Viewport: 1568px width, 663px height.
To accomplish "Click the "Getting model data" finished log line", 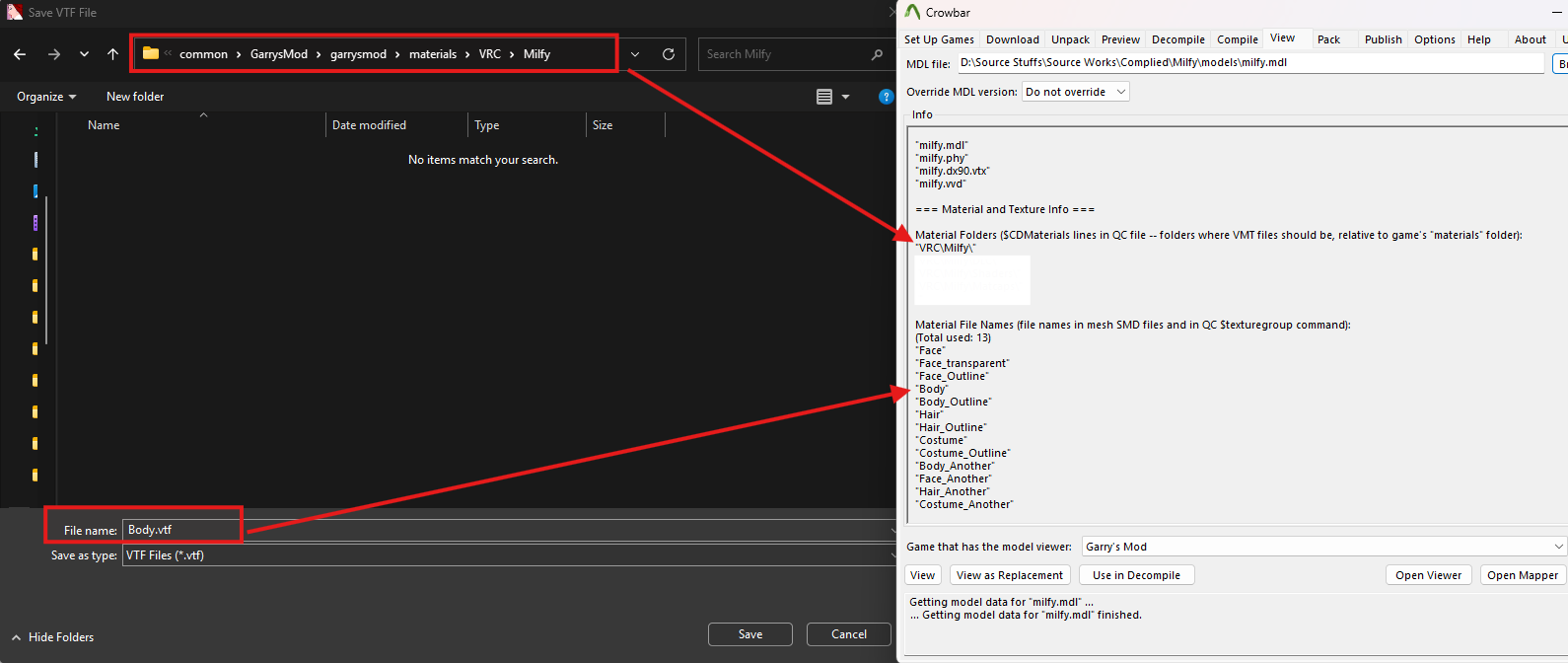I will pos(1026,615).
